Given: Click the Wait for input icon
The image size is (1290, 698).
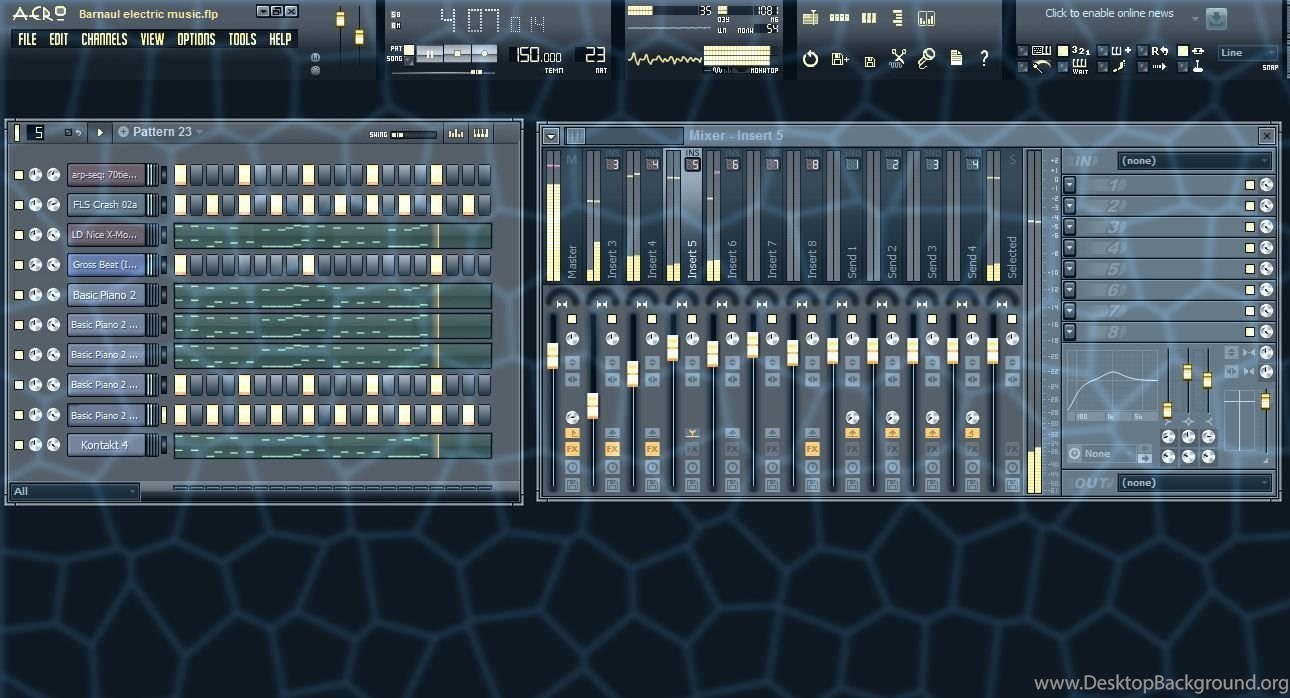Looking at the screenshot, I should [x=1081, y=68].
